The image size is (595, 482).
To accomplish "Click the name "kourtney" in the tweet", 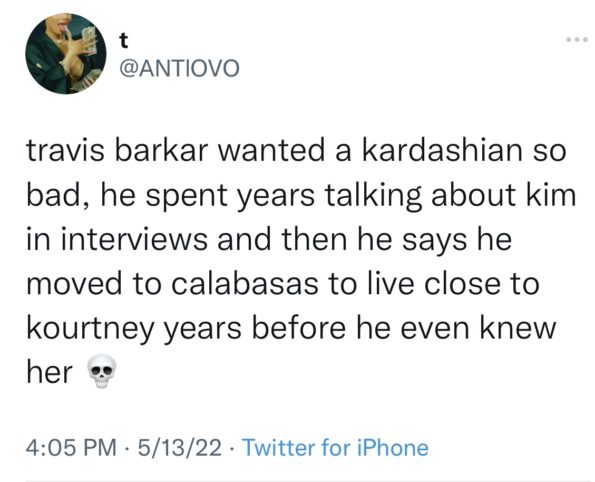I will (x=90, y=329).
